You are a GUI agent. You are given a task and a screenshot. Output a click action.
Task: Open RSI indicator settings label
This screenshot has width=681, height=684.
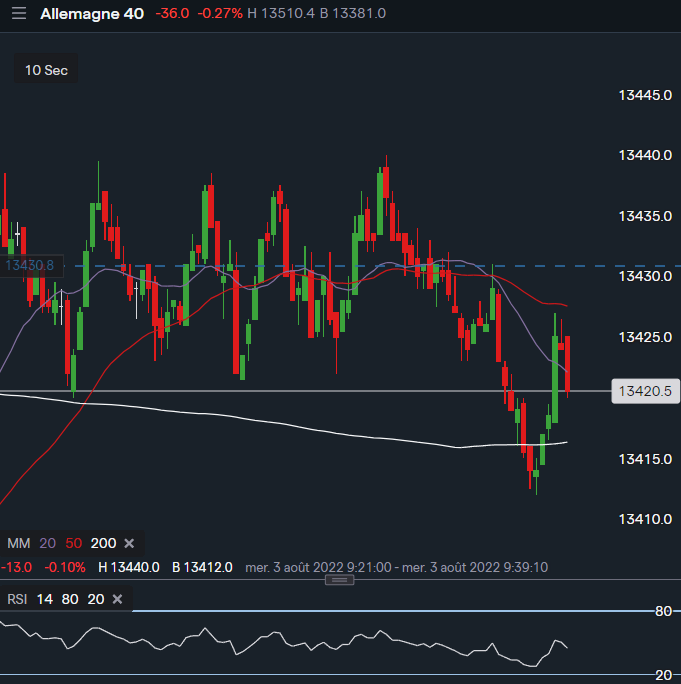tap(17, 599)
